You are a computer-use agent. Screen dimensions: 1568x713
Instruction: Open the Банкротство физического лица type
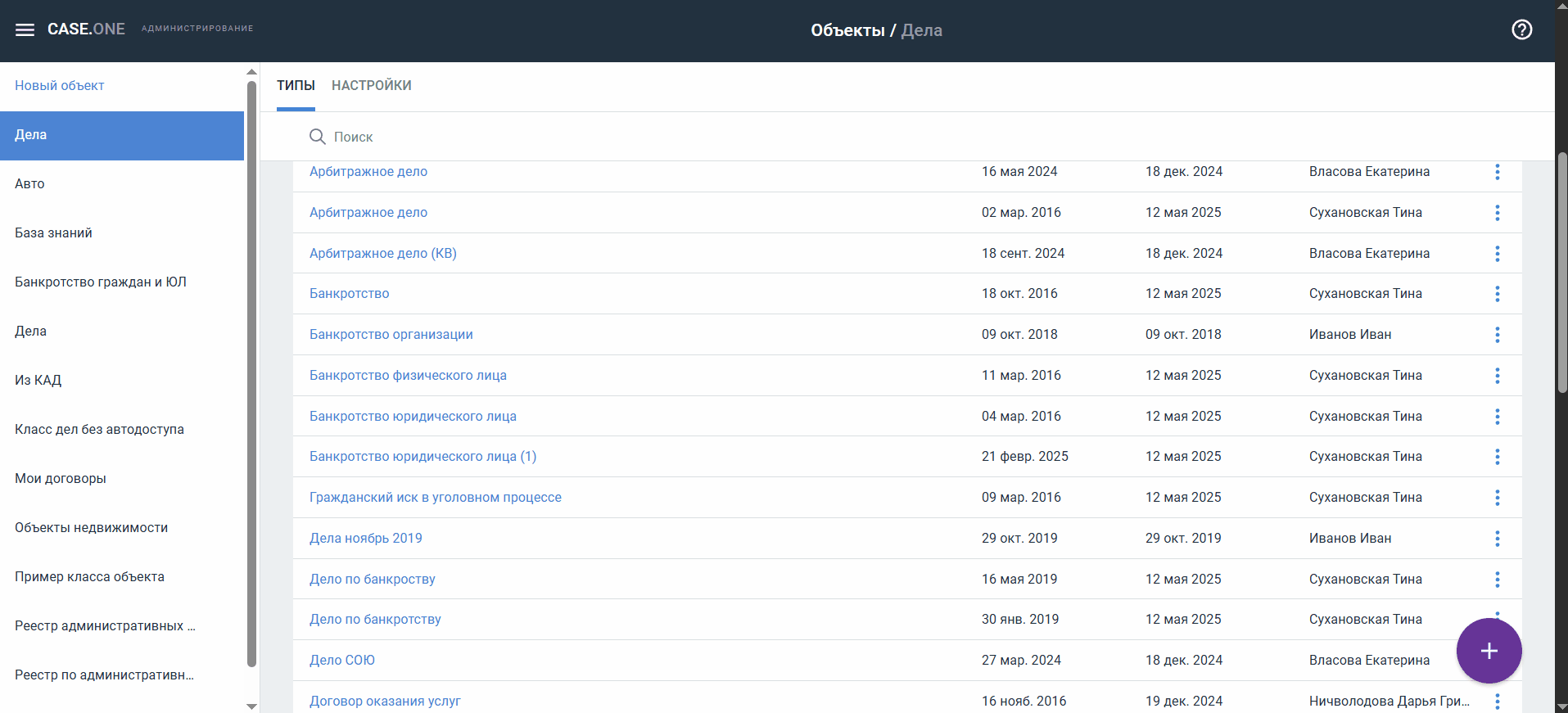pyautogui.click(x=408, y=376)
